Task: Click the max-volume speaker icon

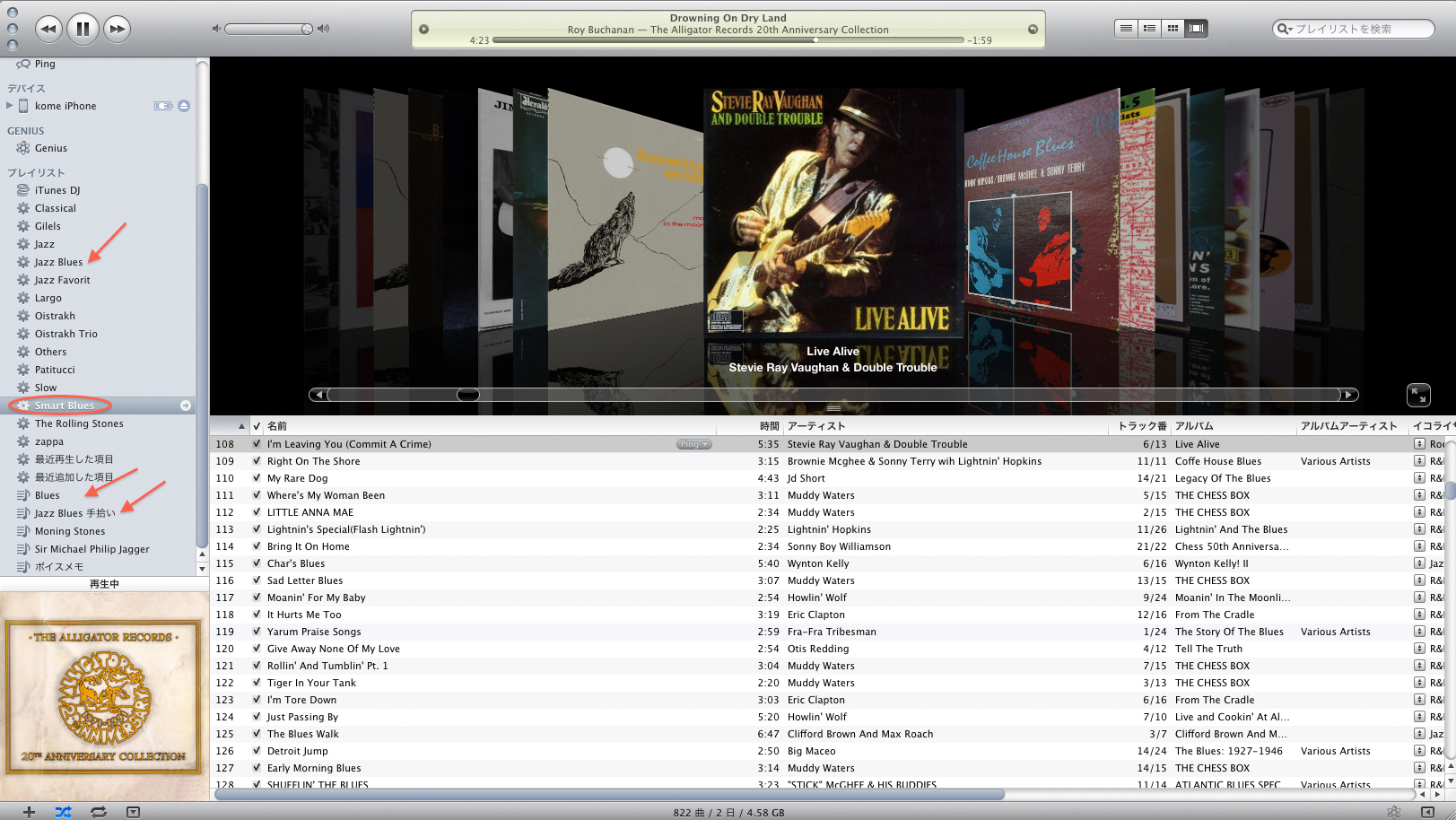Action: [x=324, y=29]
